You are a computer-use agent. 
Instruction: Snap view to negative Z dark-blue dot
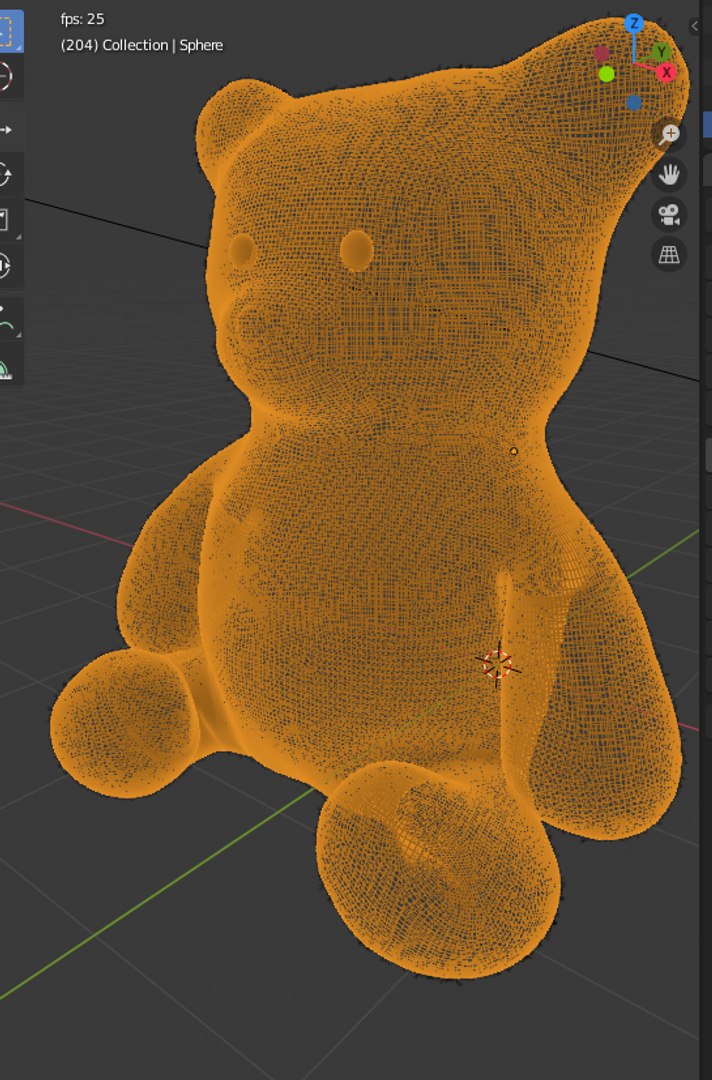click(634, 103)
